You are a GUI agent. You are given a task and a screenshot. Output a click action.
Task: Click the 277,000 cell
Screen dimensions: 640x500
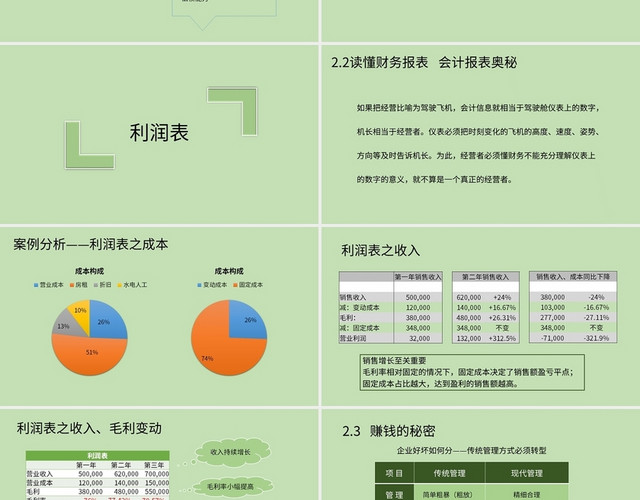pos(553,318)
